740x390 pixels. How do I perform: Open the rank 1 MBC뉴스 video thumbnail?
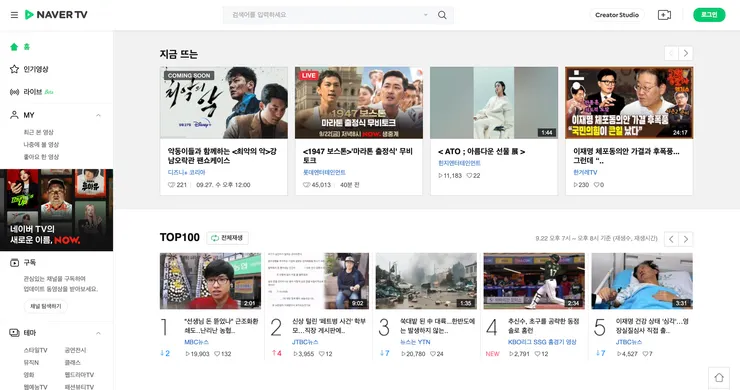click(210, 281)
